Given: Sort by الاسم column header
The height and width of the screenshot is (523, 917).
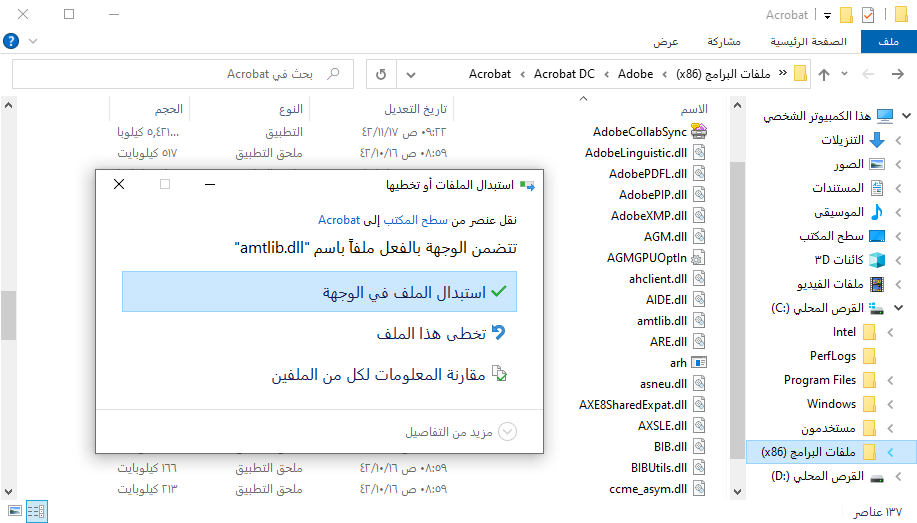Looking at the screenshot, I should tap(694, 109).
